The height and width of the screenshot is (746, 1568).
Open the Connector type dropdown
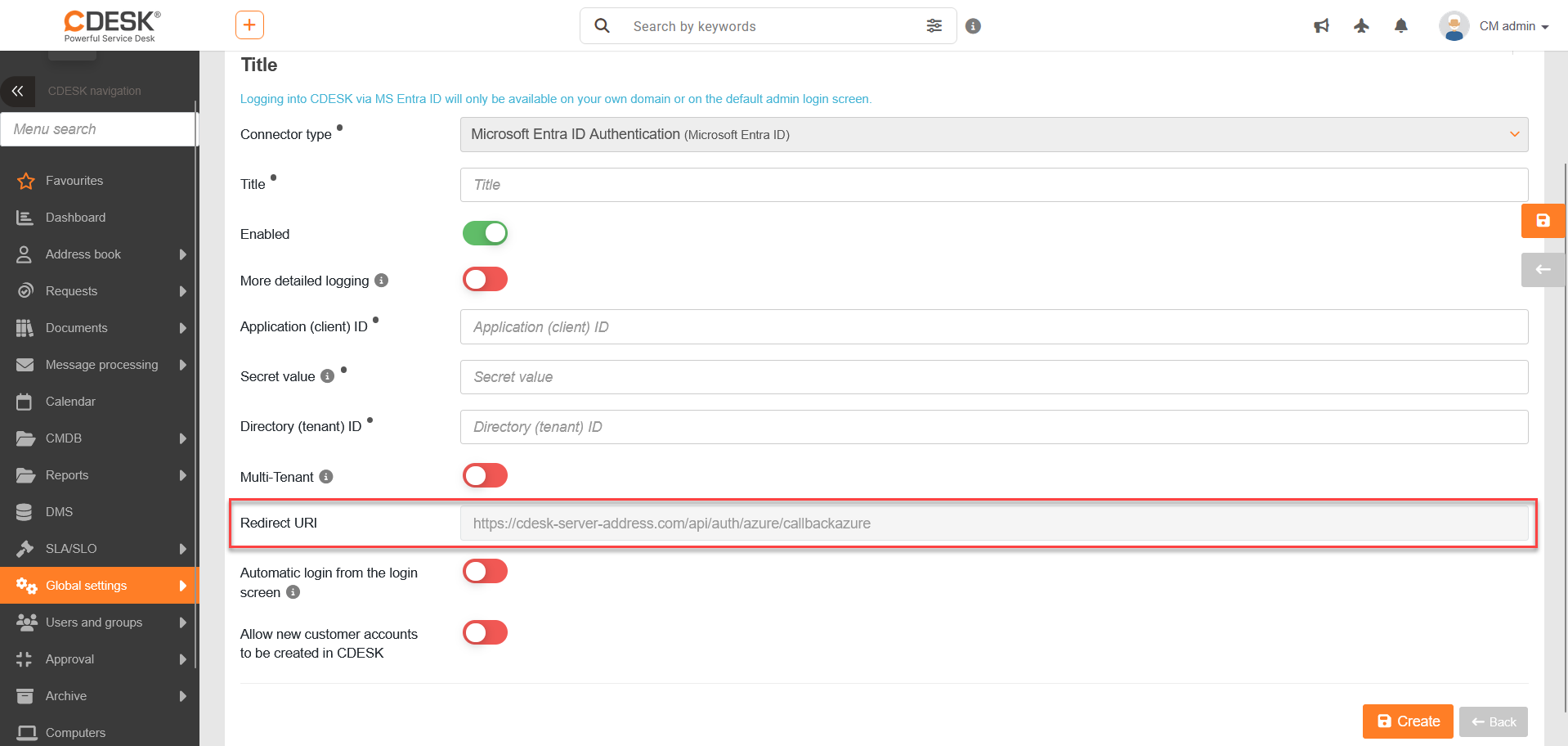tap(994, 134)
